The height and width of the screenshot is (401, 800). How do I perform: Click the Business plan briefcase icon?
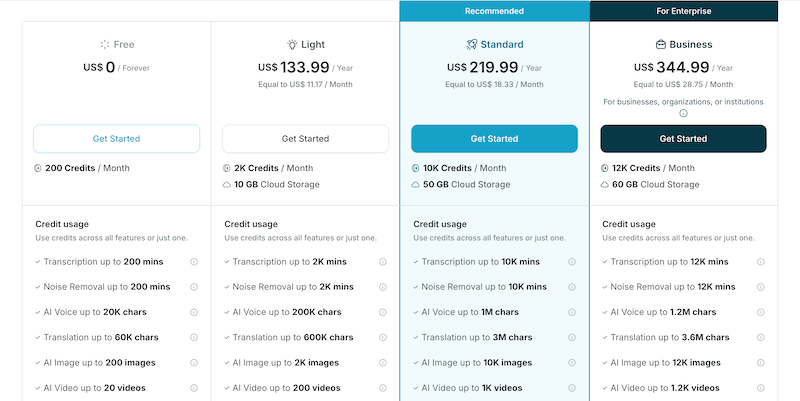point(661,44)
